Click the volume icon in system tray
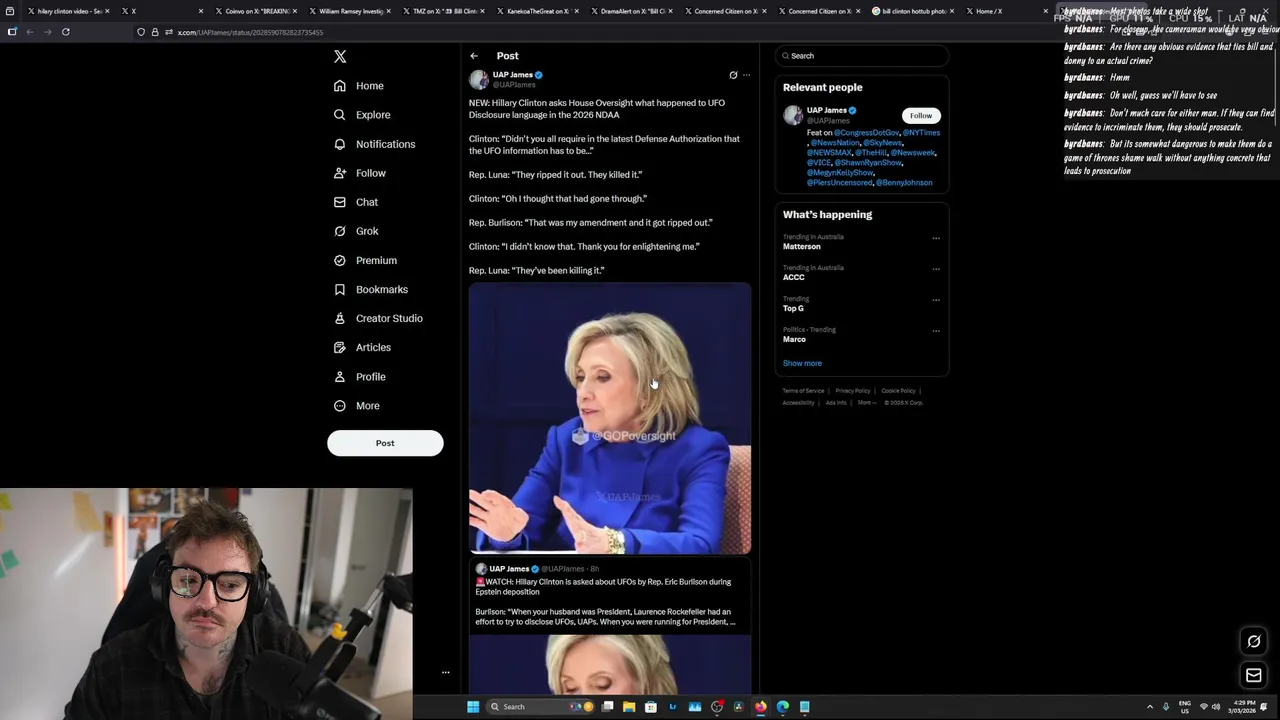Screen dimensions: 1280x720 [x=1216, y=707]
